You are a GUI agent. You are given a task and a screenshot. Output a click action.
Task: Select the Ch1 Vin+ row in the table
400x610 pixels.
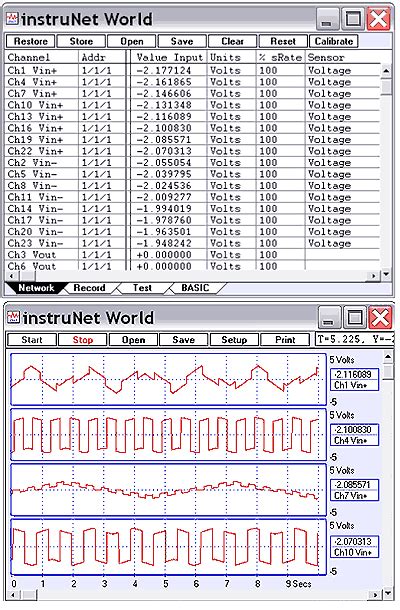193,70
